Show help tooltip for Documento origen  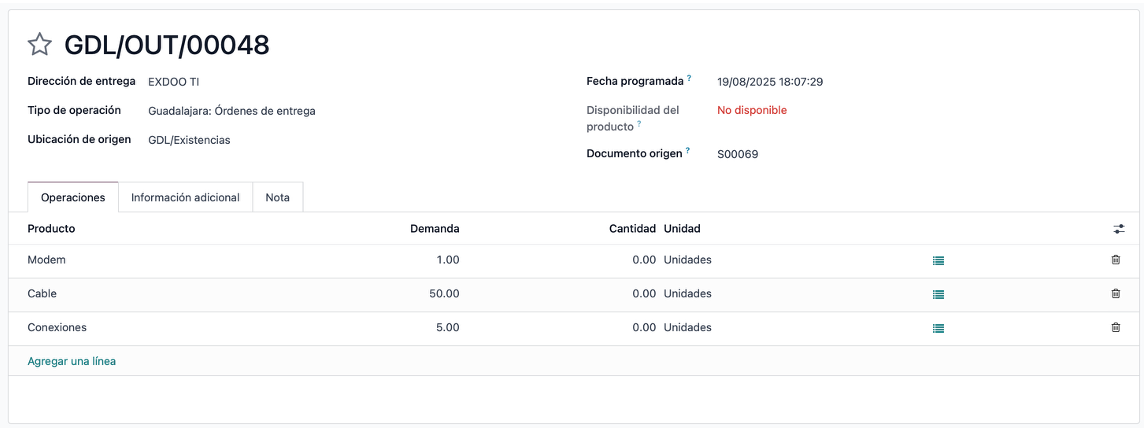688,151
